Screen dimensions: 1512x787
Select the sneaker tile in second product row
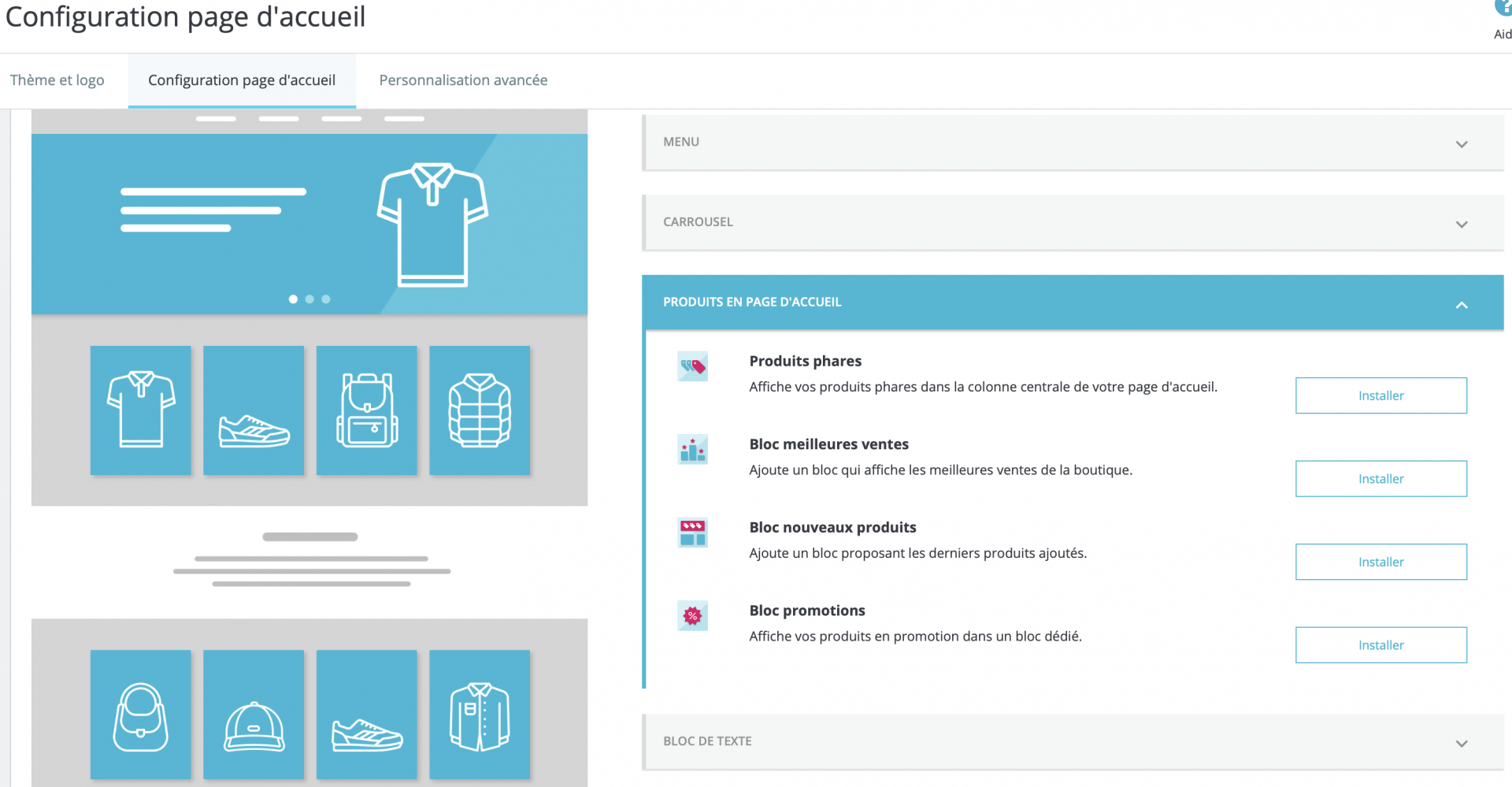tap(367, 715)
